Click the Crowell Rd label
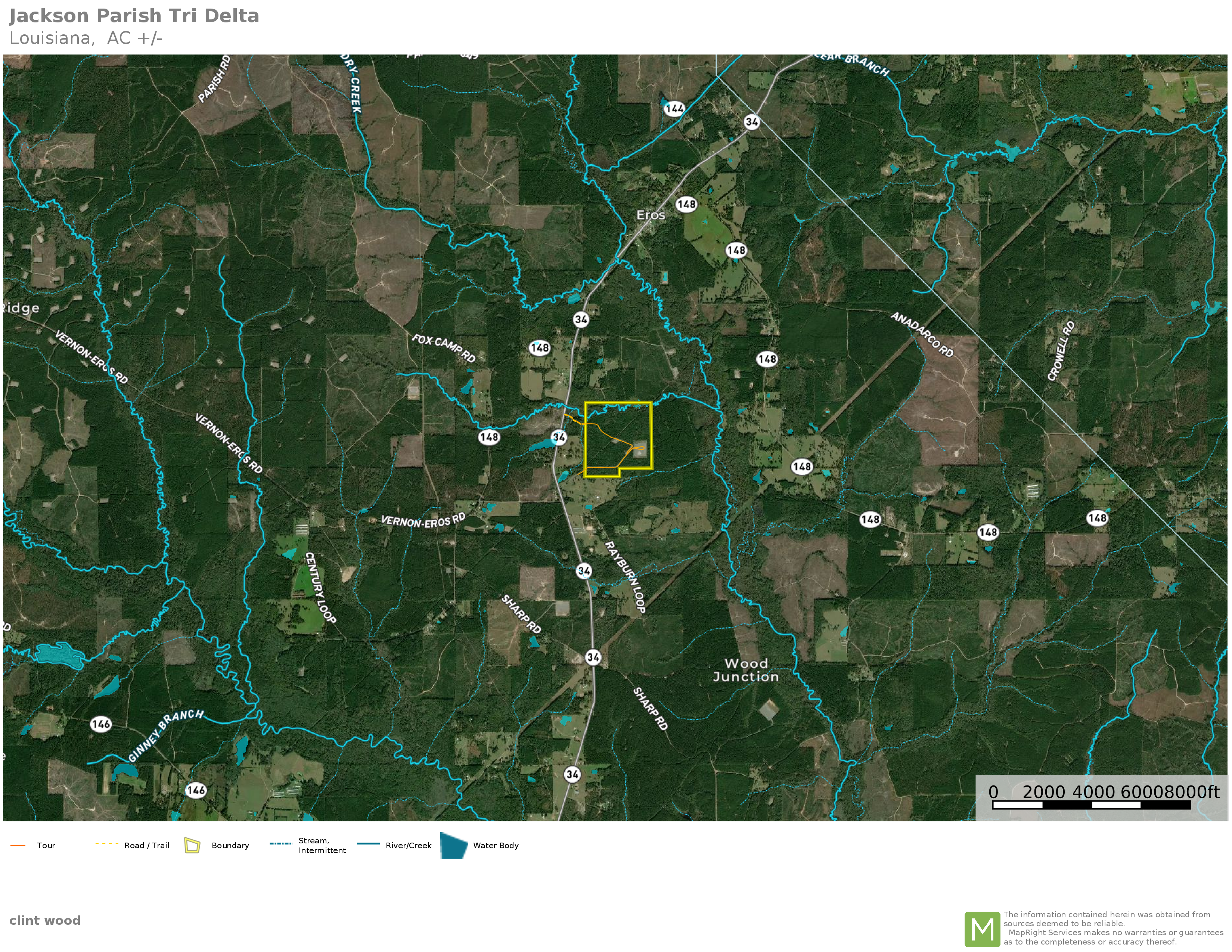Viewport: 1232px width, 952px height. [x=1061, y=351]
